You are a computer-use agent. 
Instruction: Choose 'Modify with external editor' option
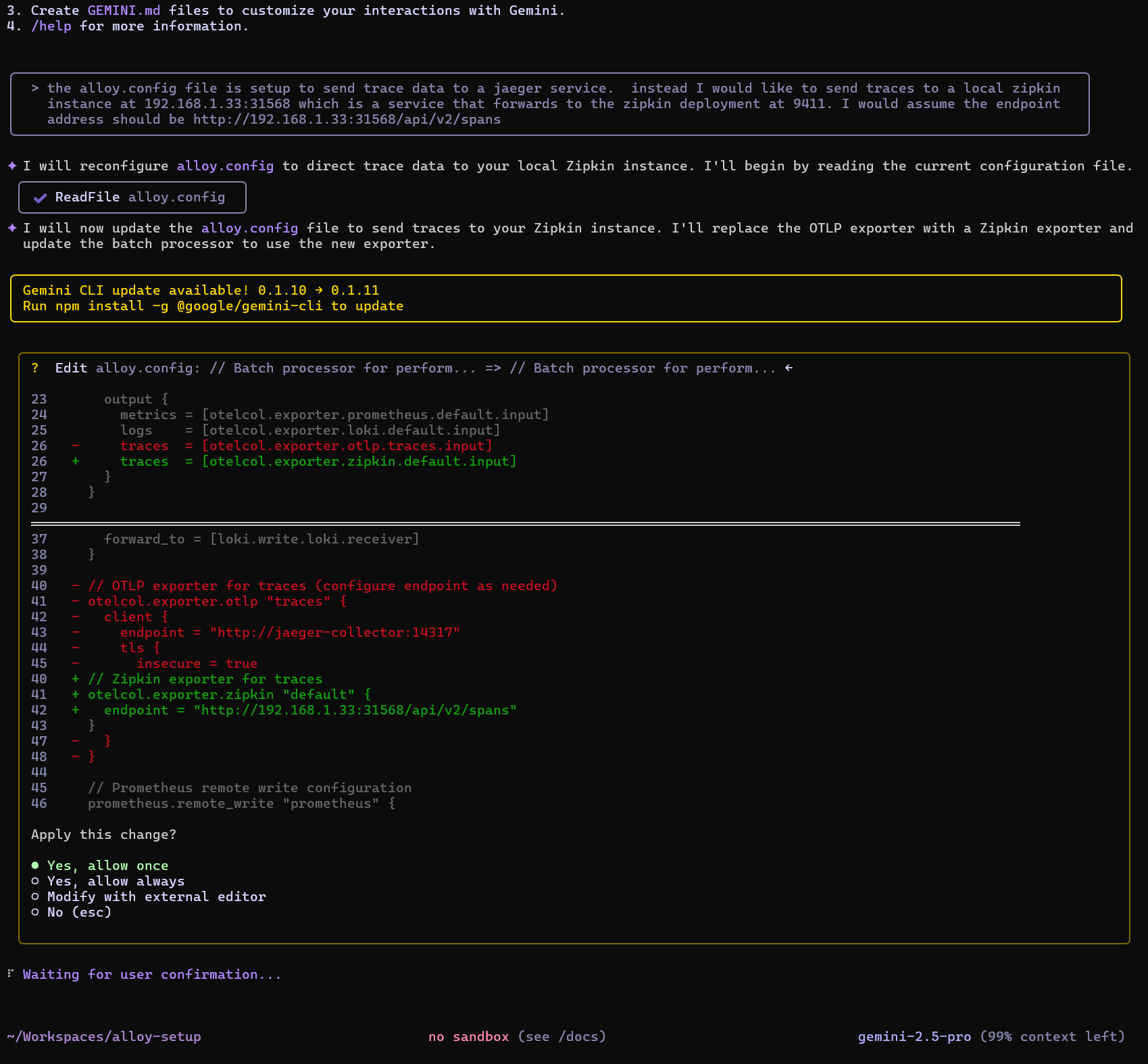(149, 896)
